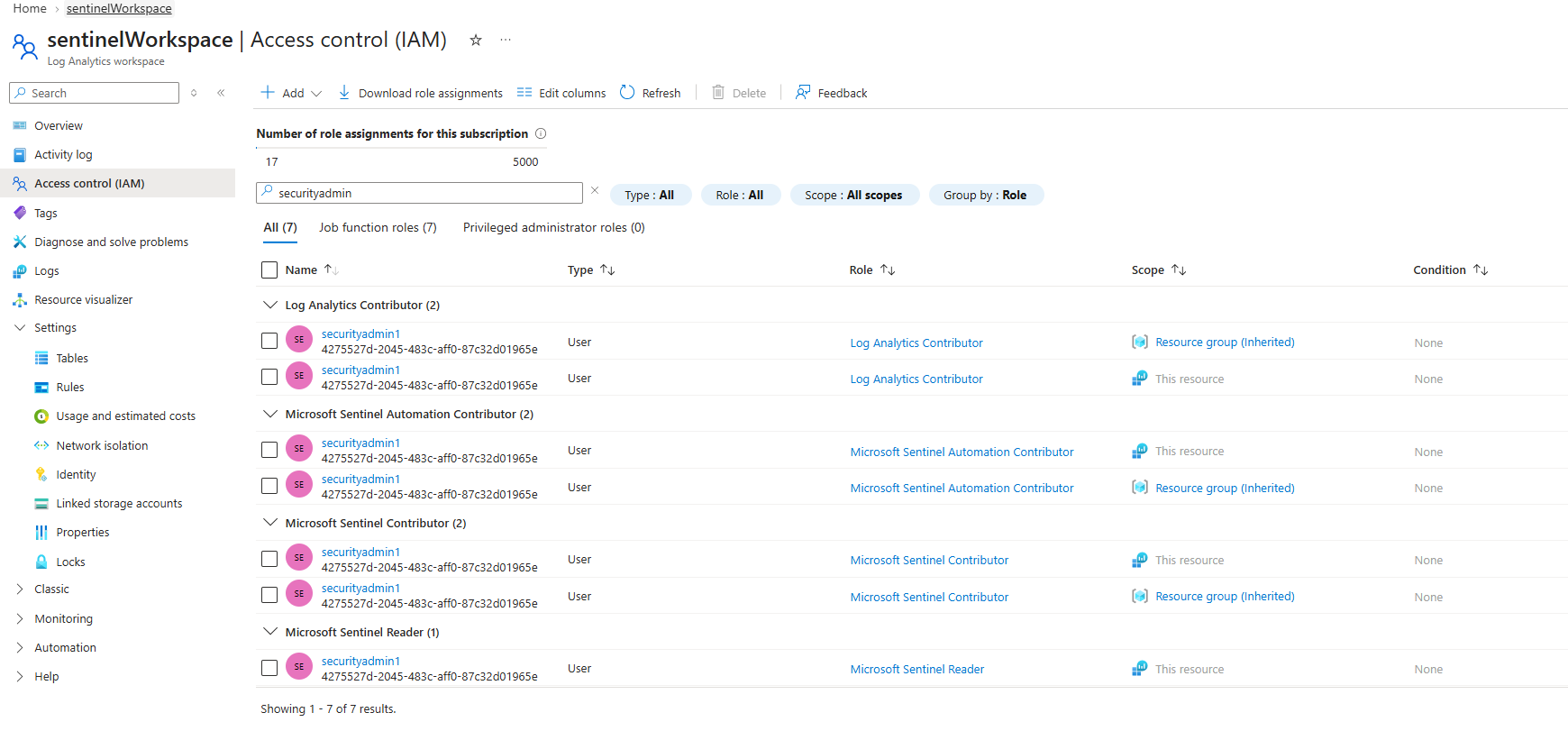The image size is (1568, 731).
Task: Click the Rules icon under Settings
Action: 41,388
